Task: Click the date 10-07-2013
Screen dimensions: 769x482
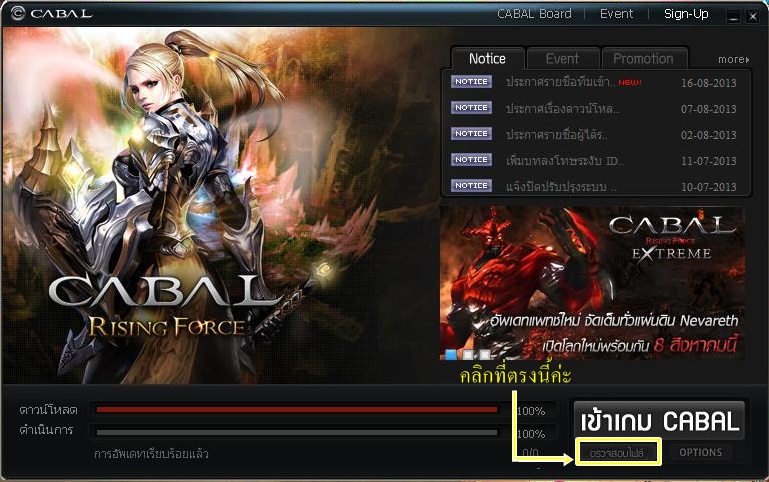Action: click(709, 187)
